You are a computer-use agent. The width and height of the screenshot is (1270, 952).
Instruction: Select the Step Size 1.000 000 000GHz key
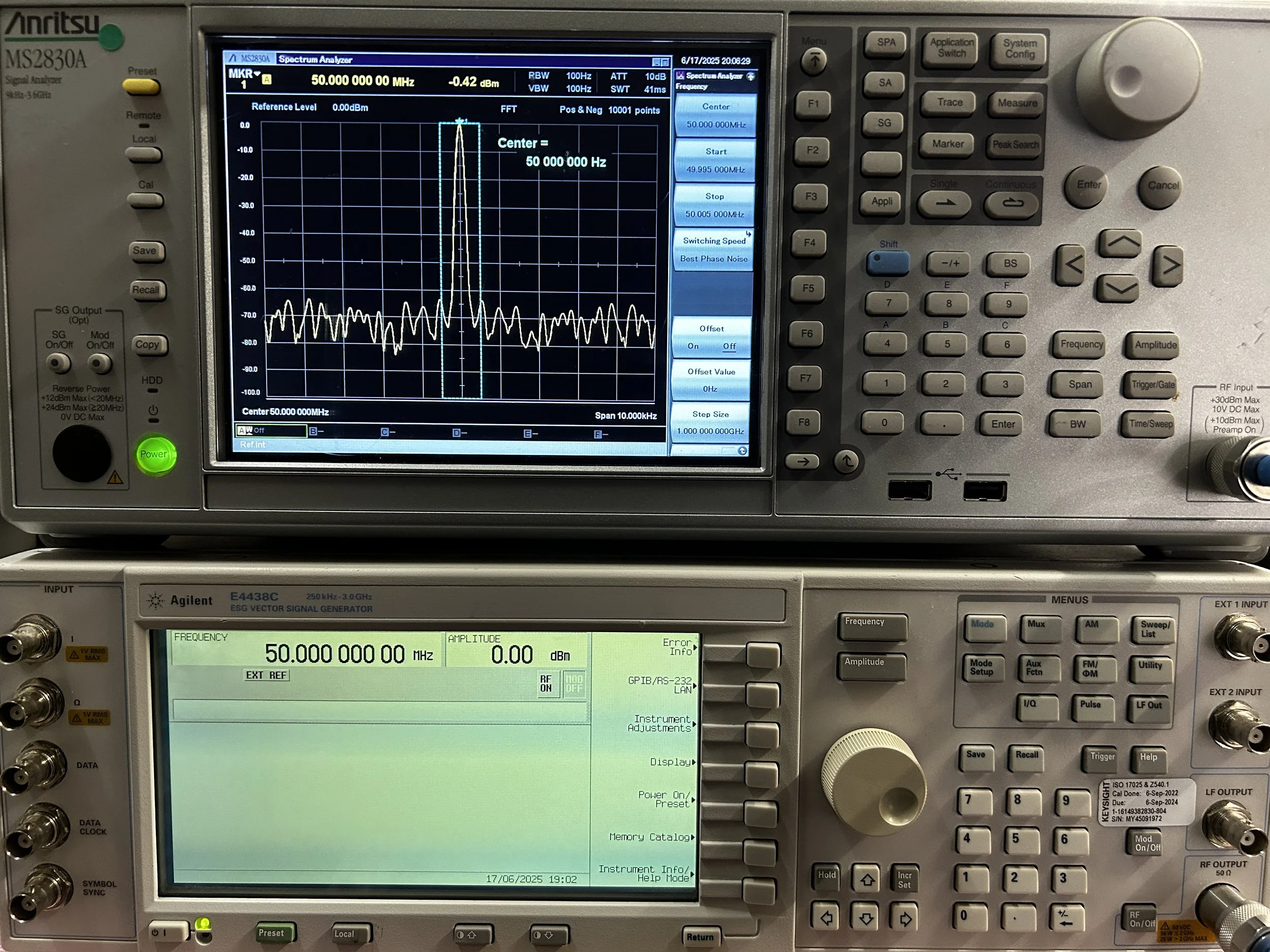coord(710,422)
